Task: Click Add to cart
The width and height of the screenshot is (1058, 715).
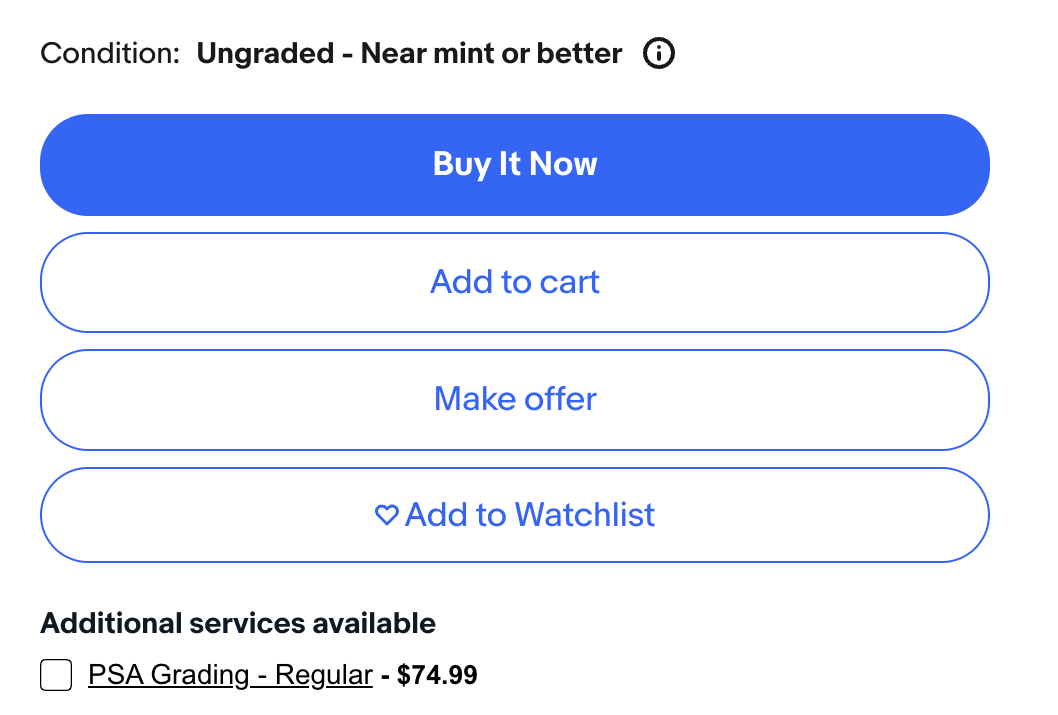Action: click(514, 282)
